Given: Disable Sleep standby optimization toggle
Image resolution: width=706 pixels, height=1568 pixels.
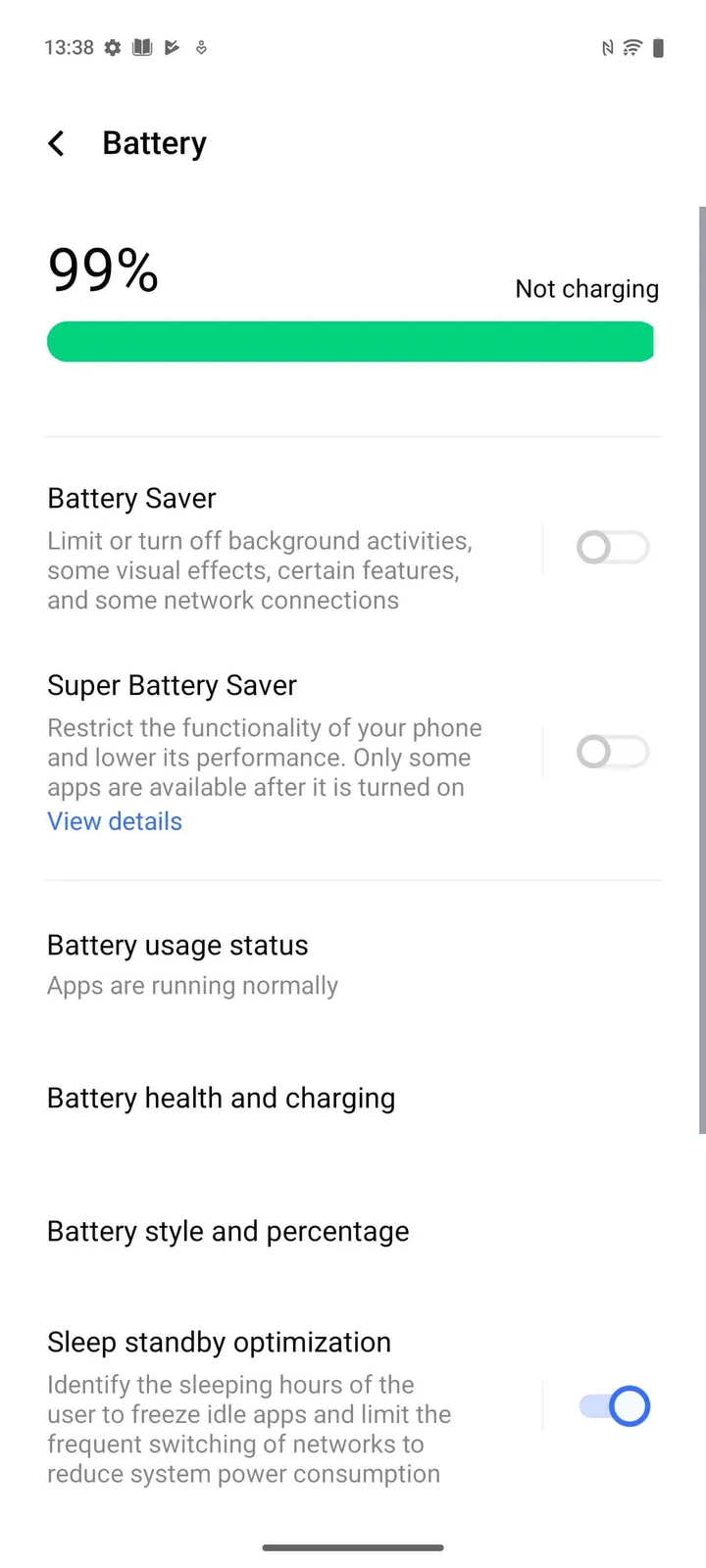Looking at the screenshot, I should [614, 1406].
